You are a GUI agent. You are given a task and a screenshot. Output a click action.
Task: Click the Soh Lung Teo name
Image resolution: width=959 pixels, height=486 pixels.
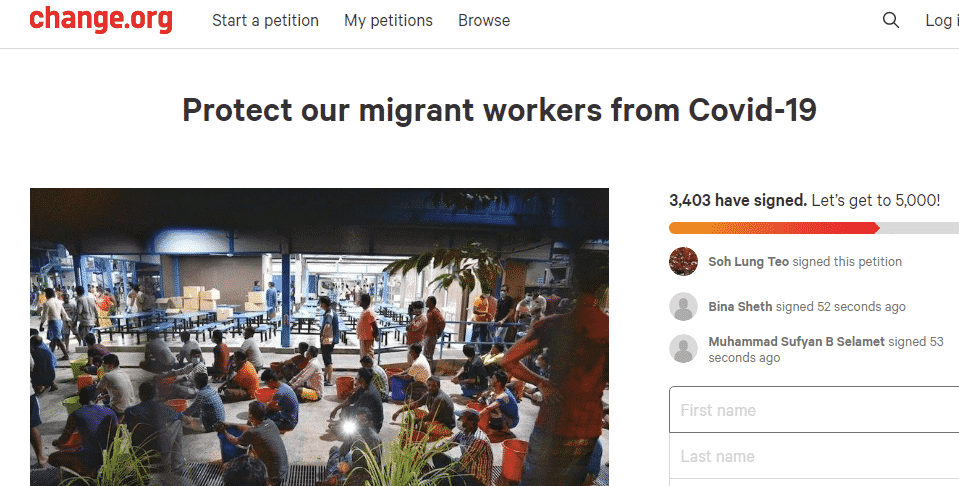click(749, 262)
